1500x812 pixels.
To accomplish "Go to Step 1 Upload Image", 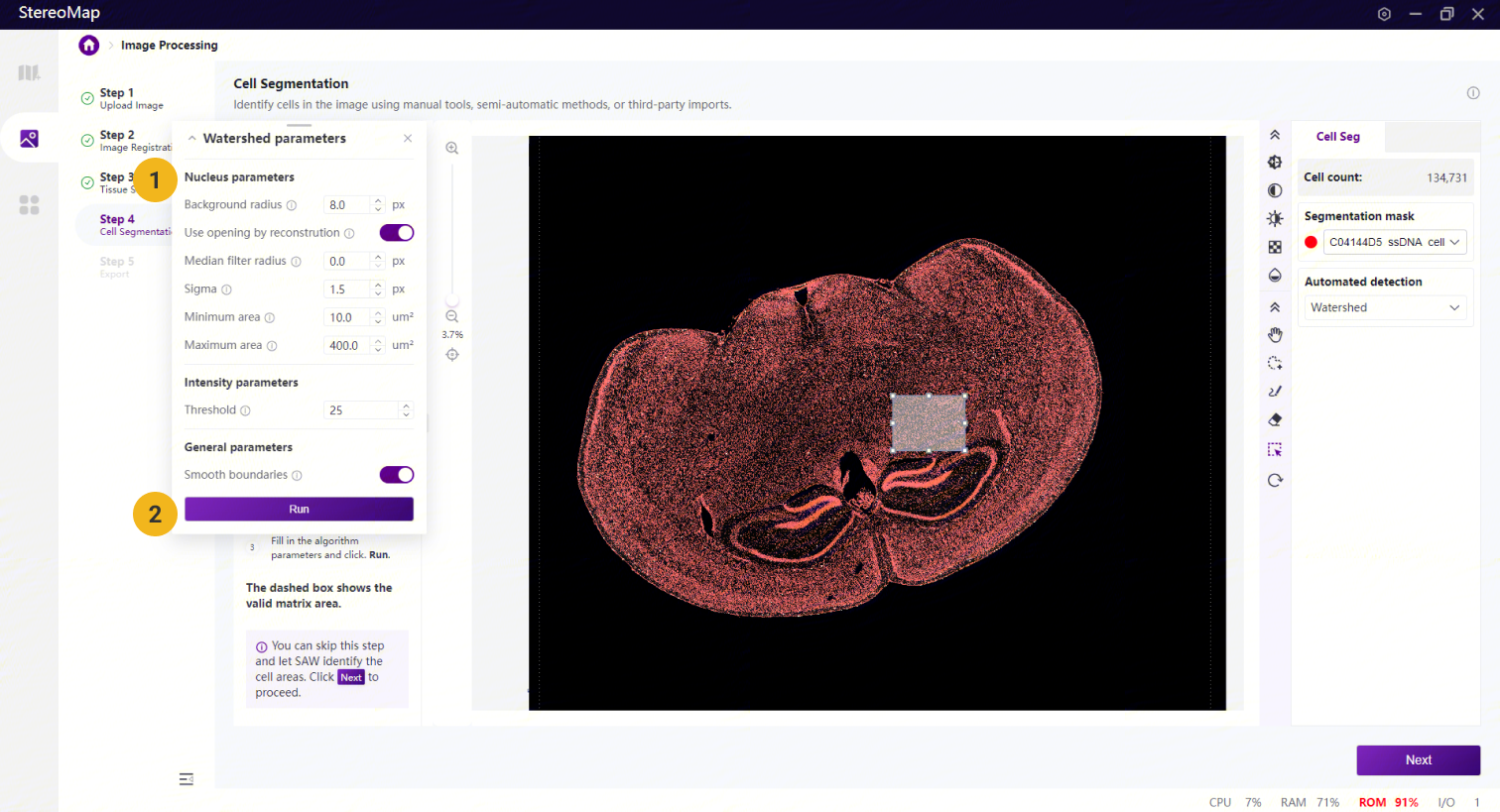I will [117, 98].
